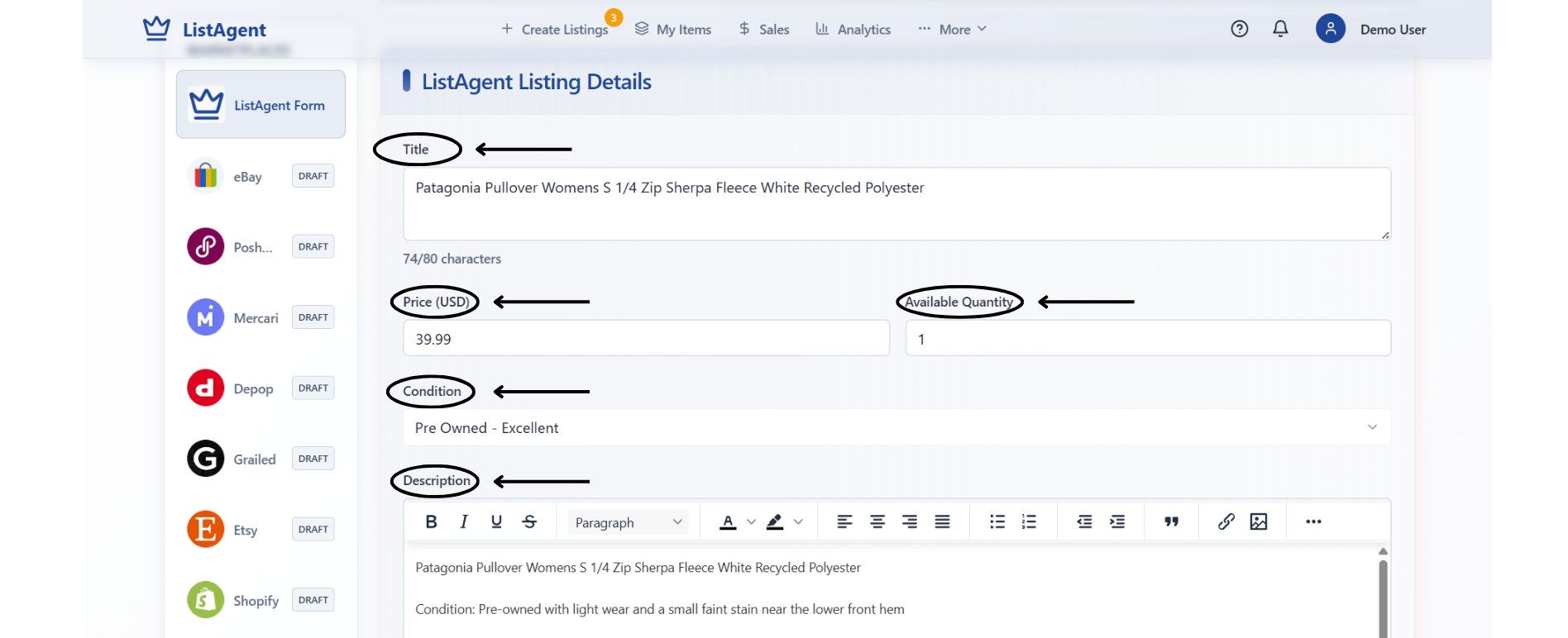Screen dimensions: 1568x638
Task: Center-align description text
Action: [877, 521]
